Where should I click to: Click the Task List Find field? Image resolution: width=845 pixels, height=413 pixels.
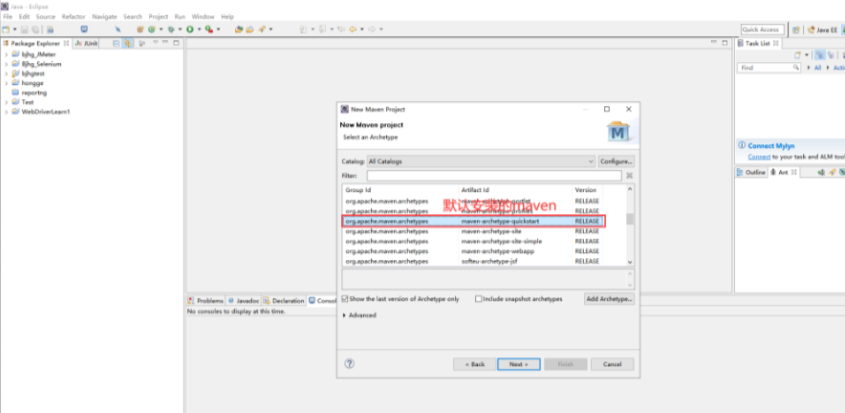click(x=769, y=68)
